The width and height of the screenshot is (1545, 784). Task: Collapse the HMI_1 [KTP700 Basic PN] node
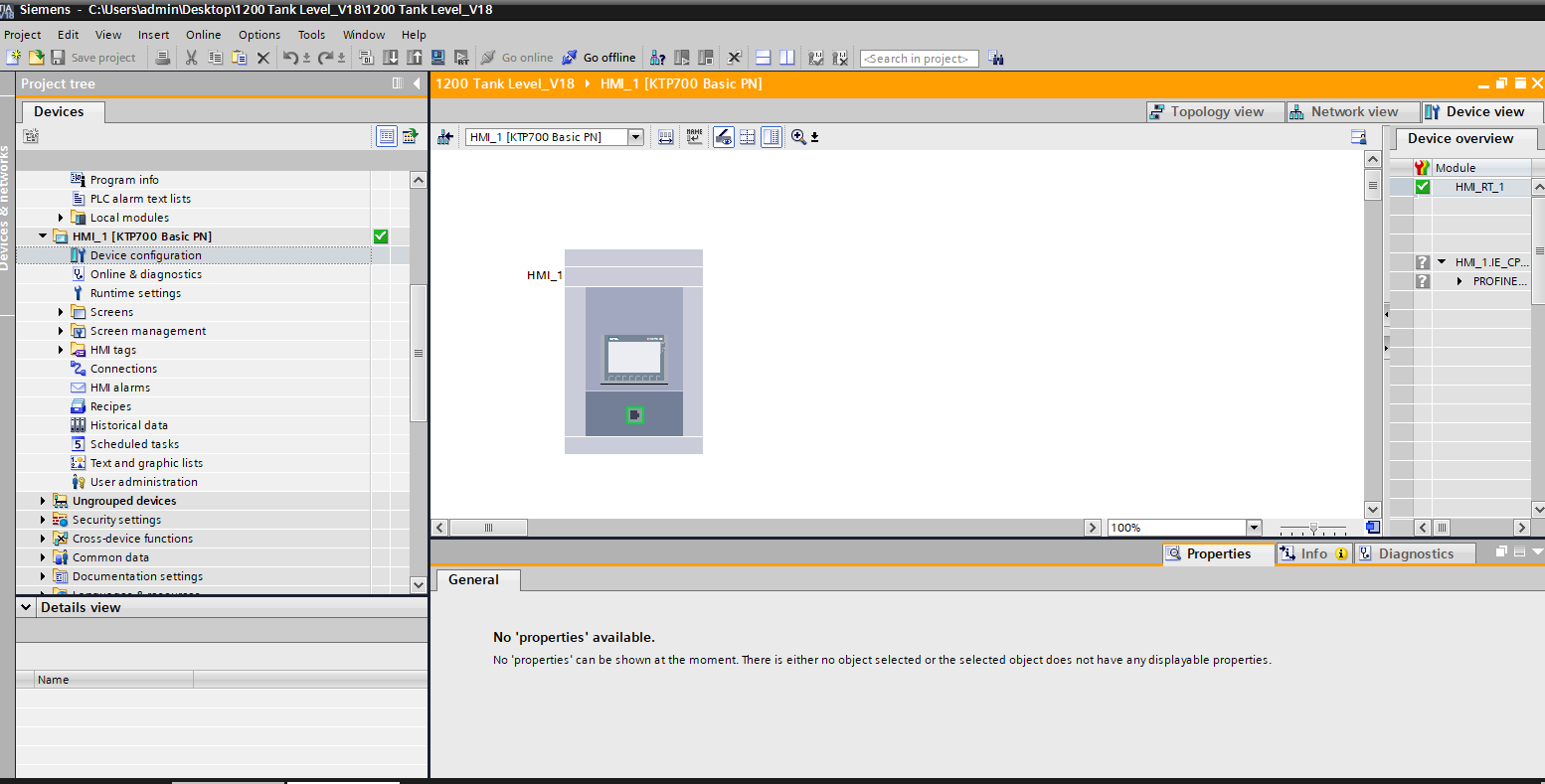point(43,236)
